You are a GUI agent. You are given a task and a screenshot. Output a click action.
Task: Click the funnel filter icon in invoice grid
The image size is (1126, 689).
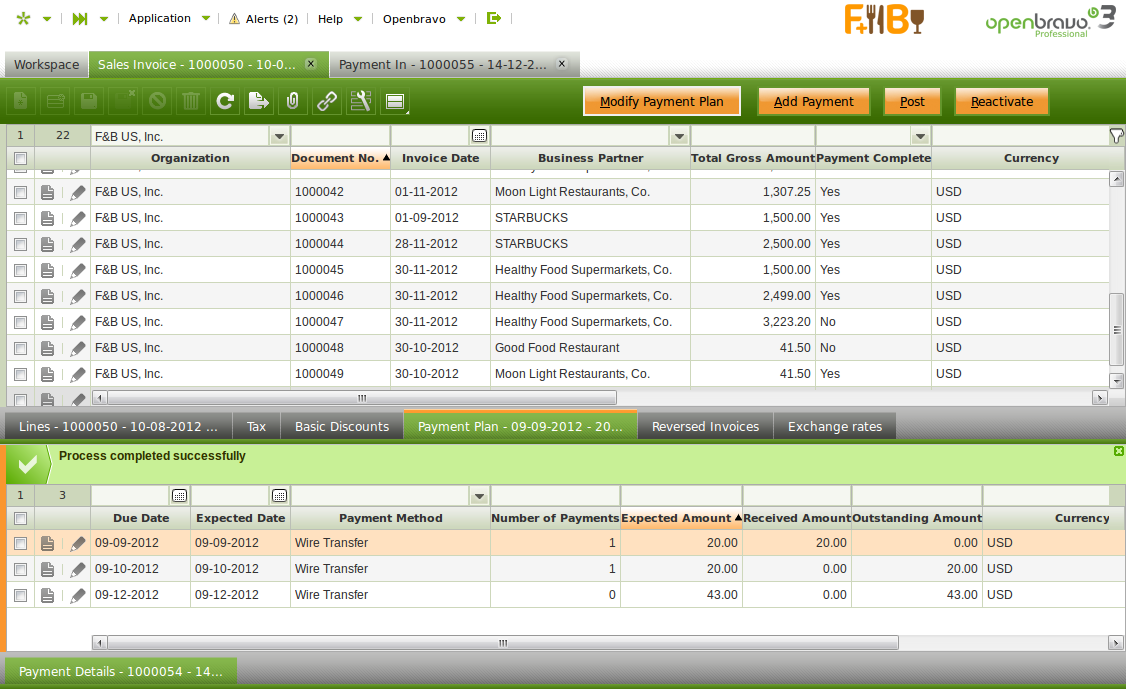coord(1116,136)
